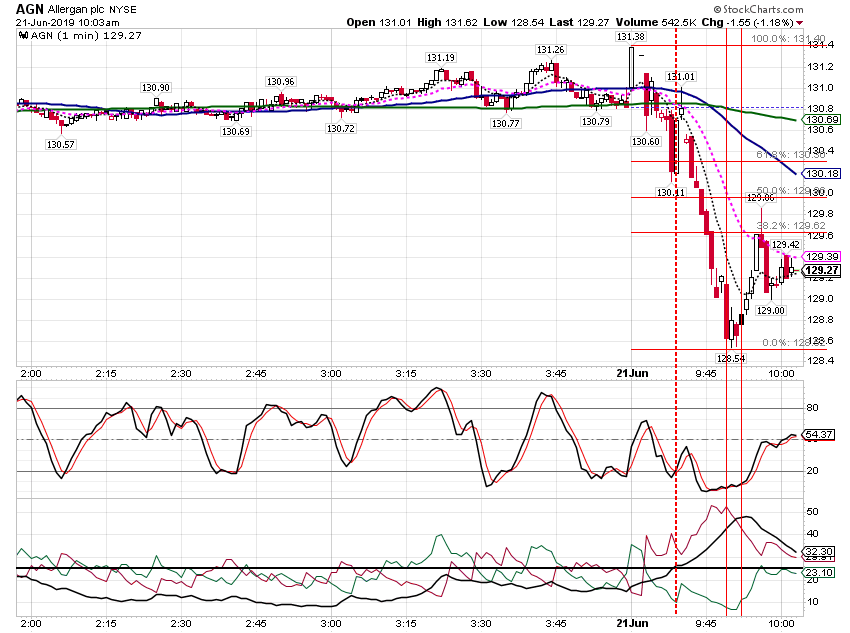The height and width of the screenshot is (633, 850).
Task: Click the High 131.62 header value
Action: 447,22
